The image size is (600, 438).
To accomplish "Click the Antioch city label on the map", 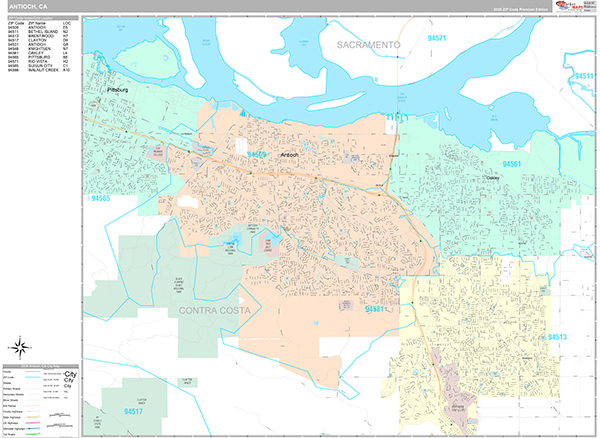I will click(290, 155).
